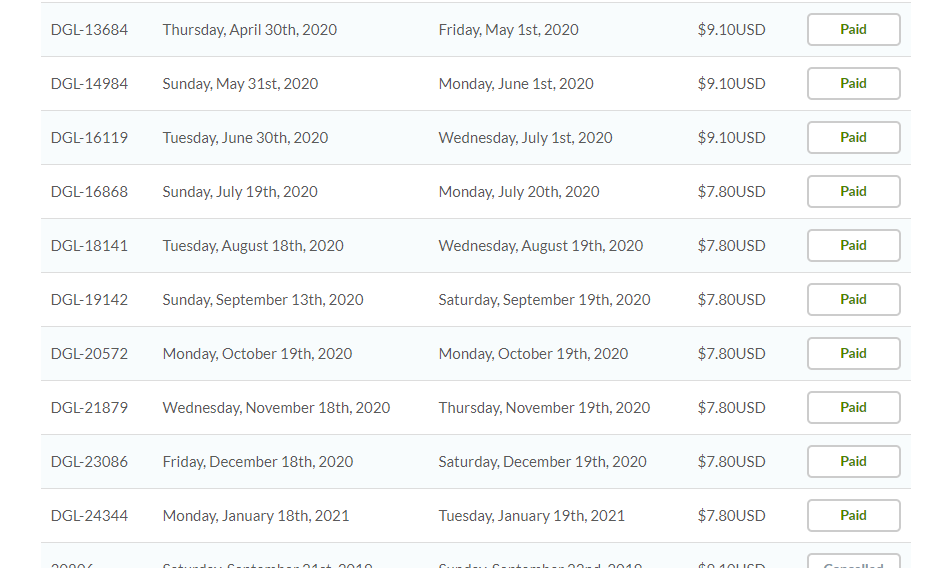Click date Wednesday, November 18th, 2020
Image resolution: width=939 pixels, height=568 pixels.
(276, 407)
